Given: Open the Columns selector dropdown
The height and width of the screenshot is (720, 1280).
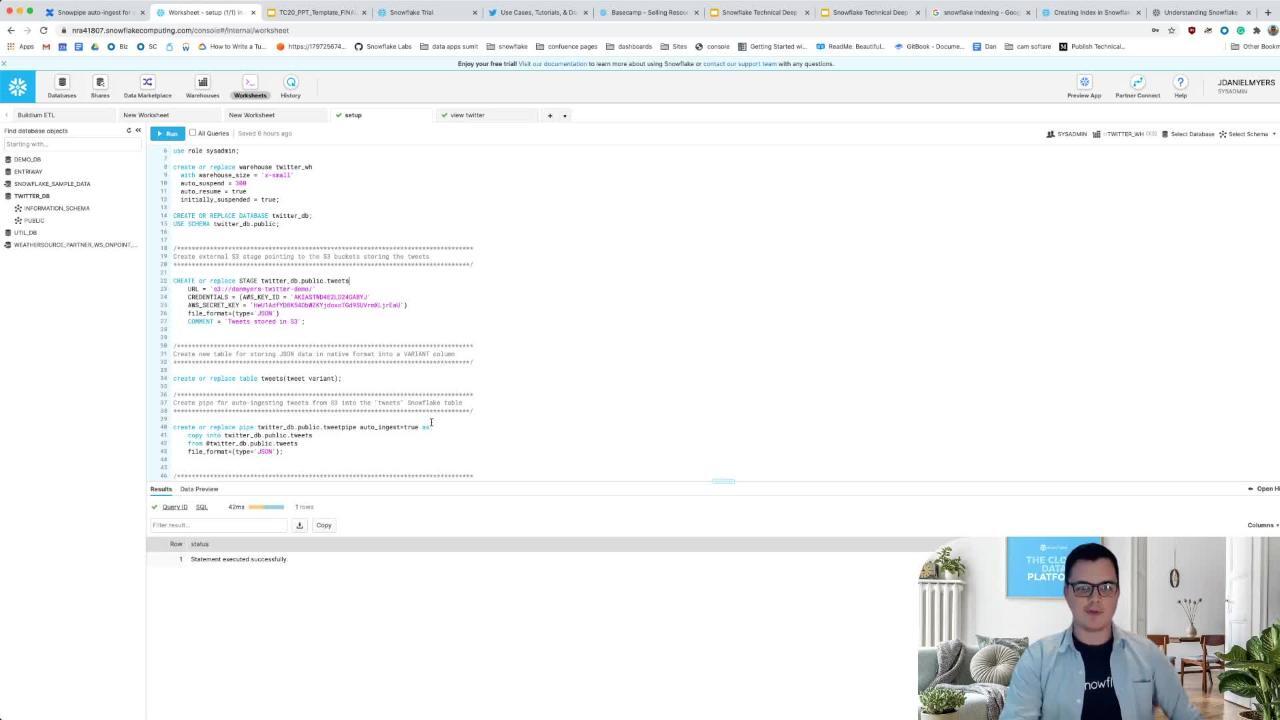Looking at the screenshot, I should [x=1263, y=525].
